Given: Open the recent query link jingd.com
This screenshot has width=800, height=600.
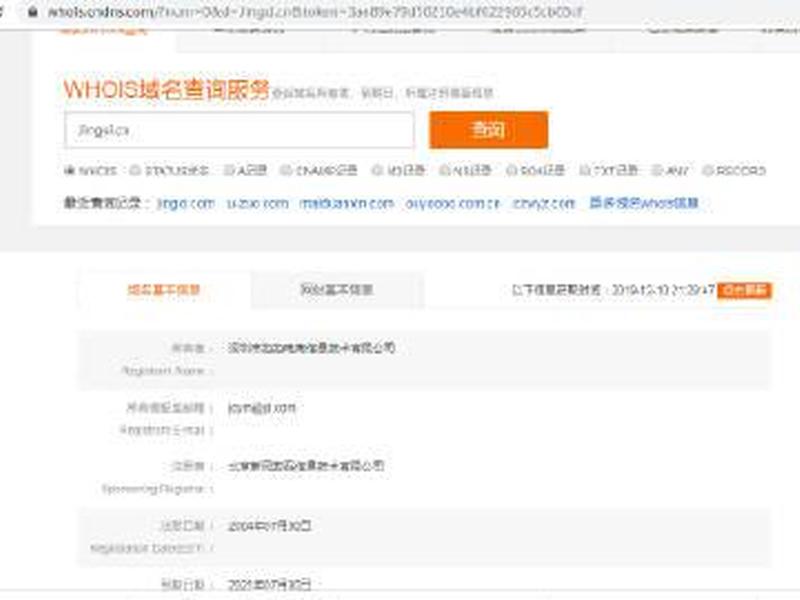Looking at the screenshot, I should click(186, 203).
